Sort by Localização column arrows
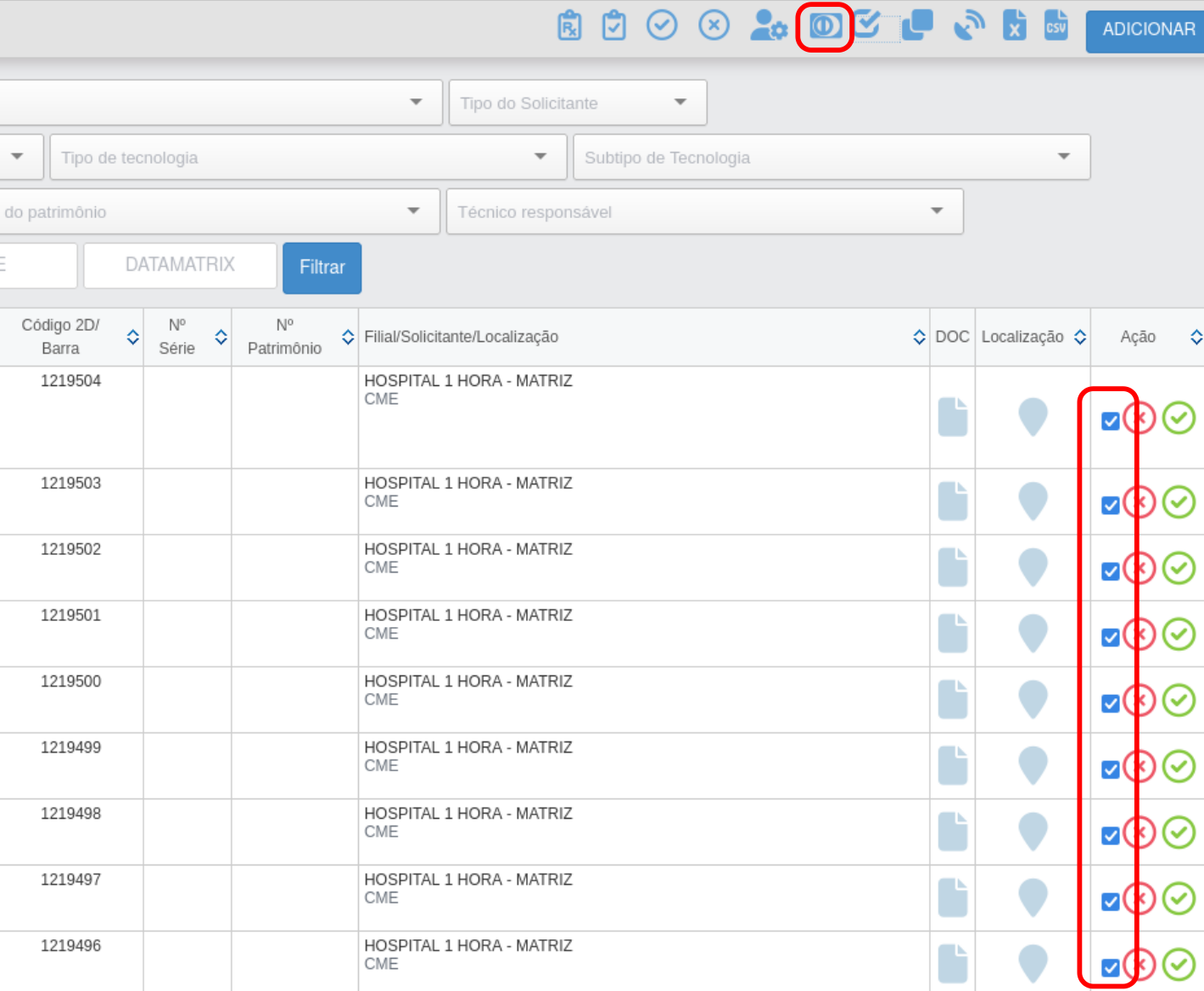 click(1080, 337)
